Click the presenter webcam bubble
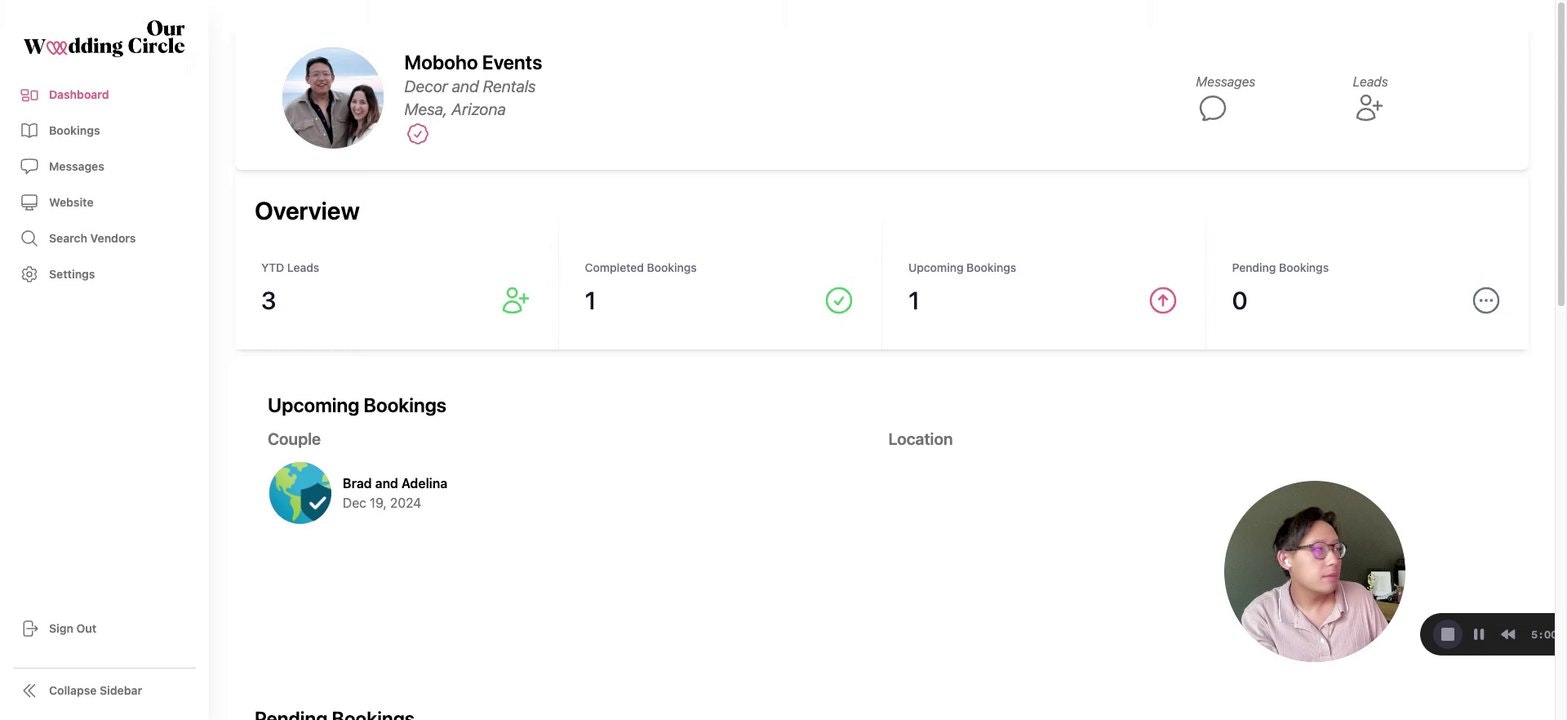1567x720 pixels. click(x=1314, y=571)
